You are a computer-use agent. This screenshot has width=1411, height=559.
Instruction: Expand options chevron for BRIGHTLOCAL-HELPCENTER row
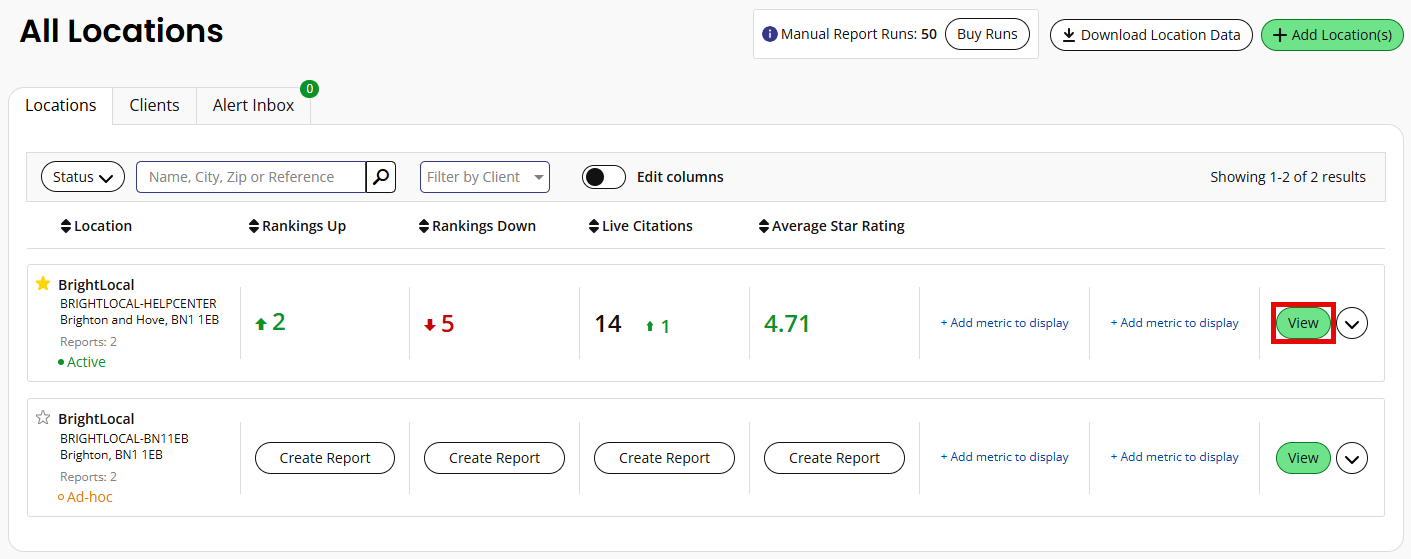(1352, 324)
